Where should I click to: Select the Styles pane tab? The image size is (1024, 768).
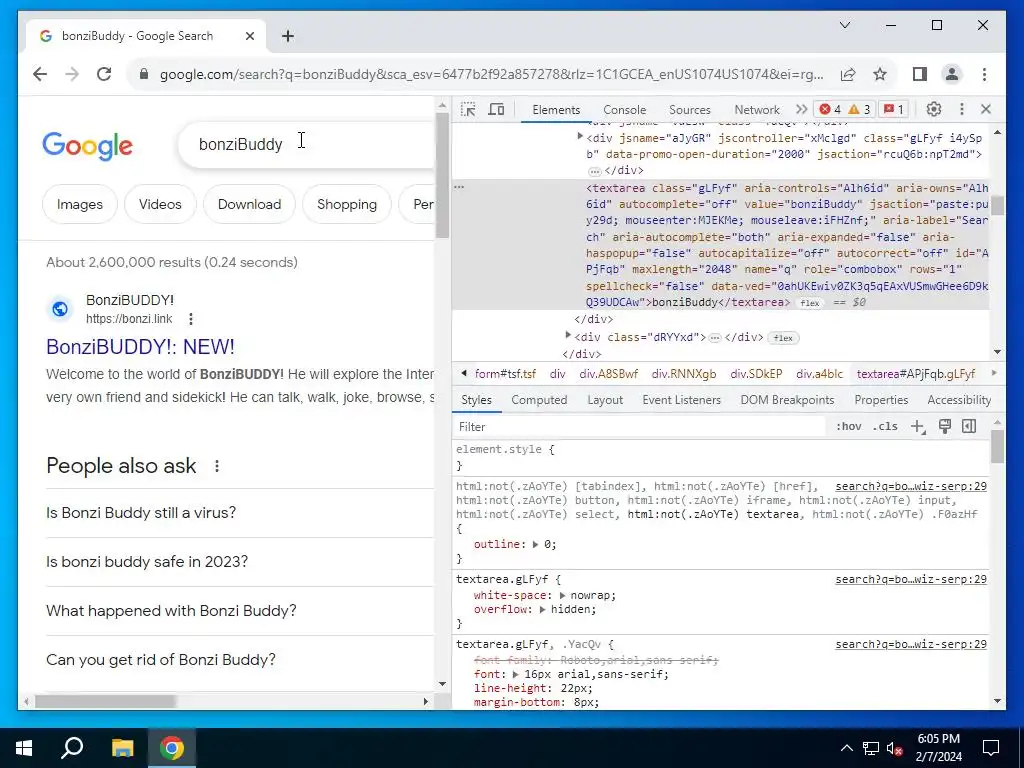(x=476, y=400)
